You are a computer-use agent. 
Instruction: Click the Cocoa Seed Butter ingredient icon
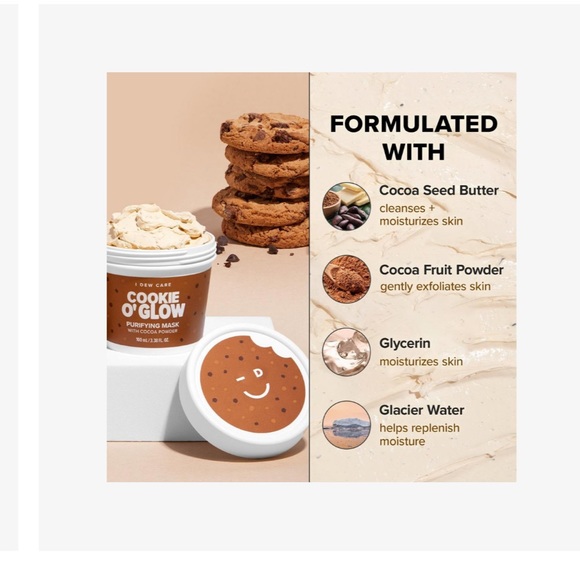[x=347, y=206]
